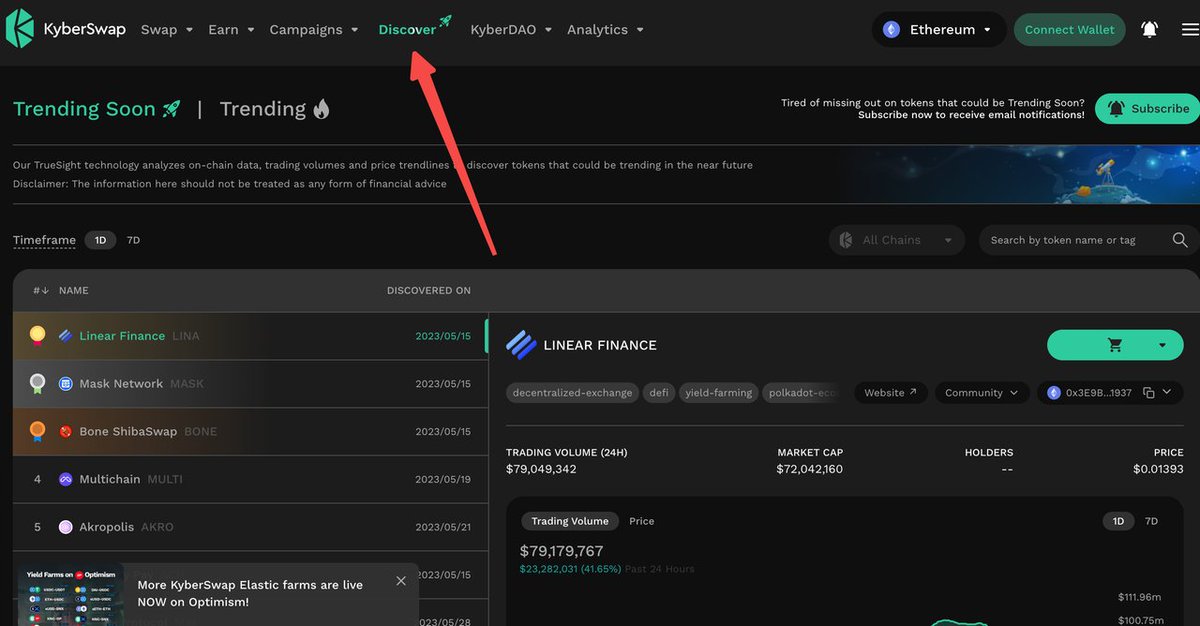Open the Campaigns dropdown menu

point(314,30)
